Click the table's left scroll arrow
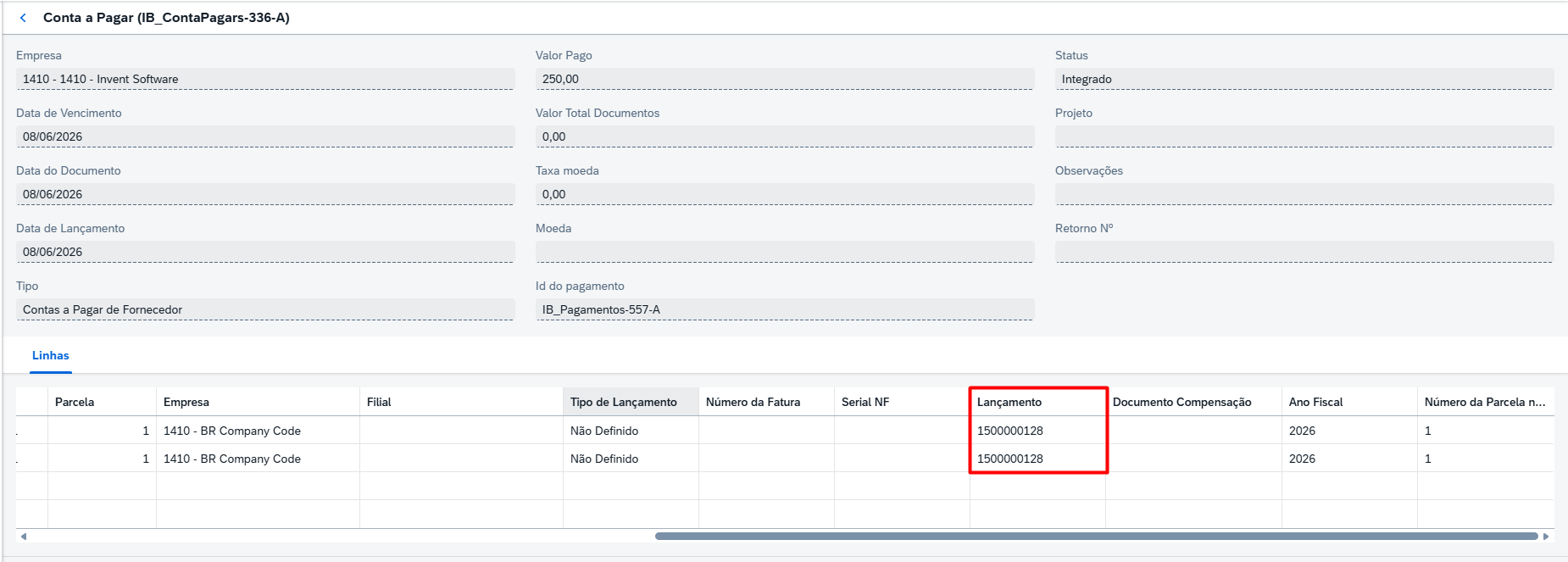 [x=24, y=537]
